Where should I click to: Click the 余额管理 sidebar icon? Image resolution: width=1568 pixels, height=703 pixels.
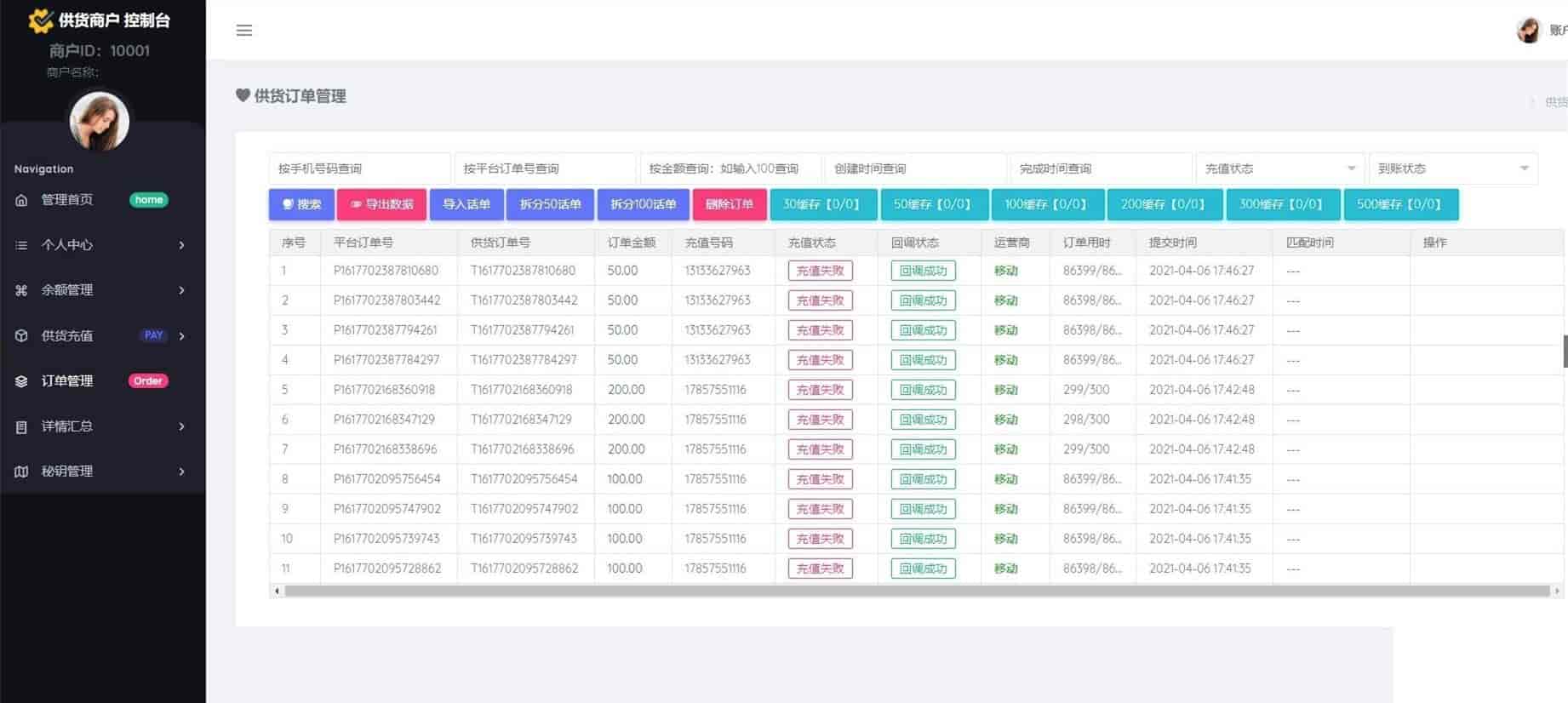(22, 290)
